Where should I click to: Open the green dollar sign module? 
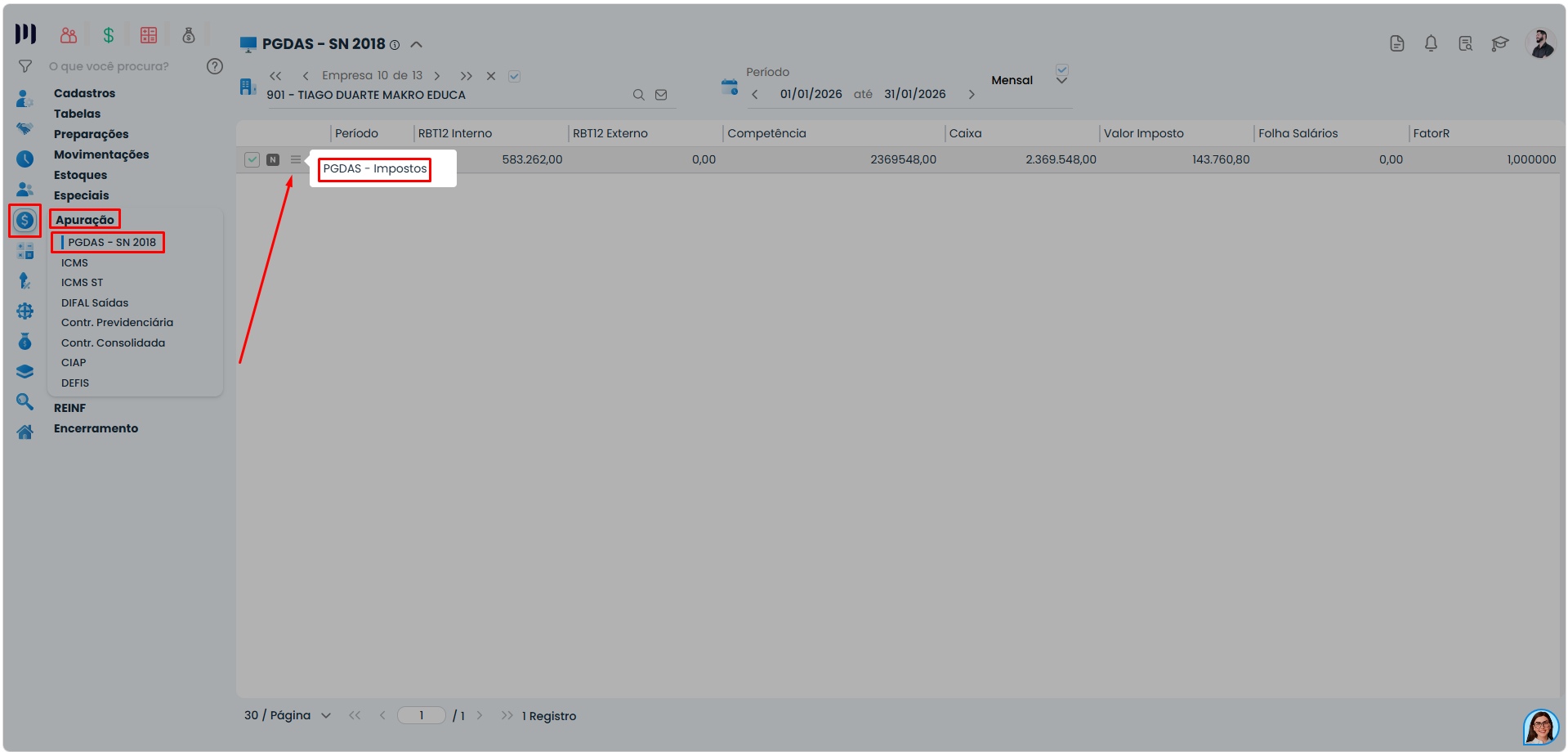pos(109,35)
